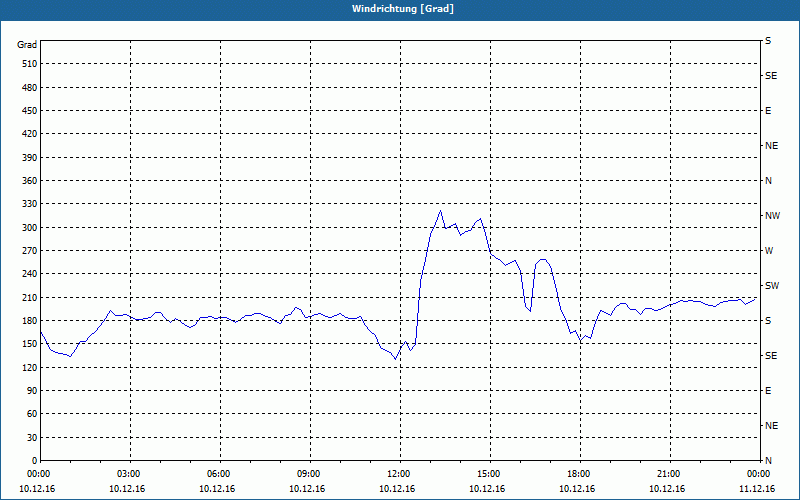Click the 00:00 label above 11.12.16

coord(758,474)
